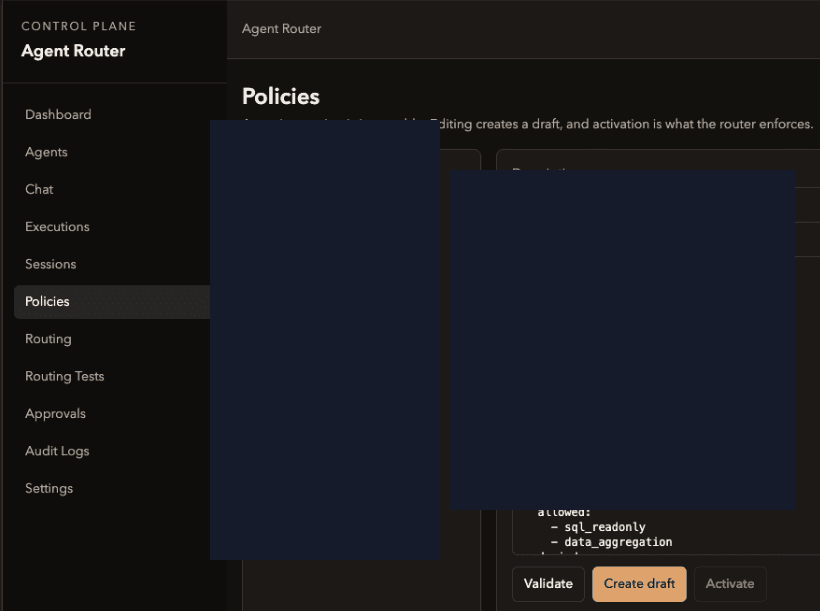Go to Approvals page
This screenshot has height=611, width=820.
55,414
